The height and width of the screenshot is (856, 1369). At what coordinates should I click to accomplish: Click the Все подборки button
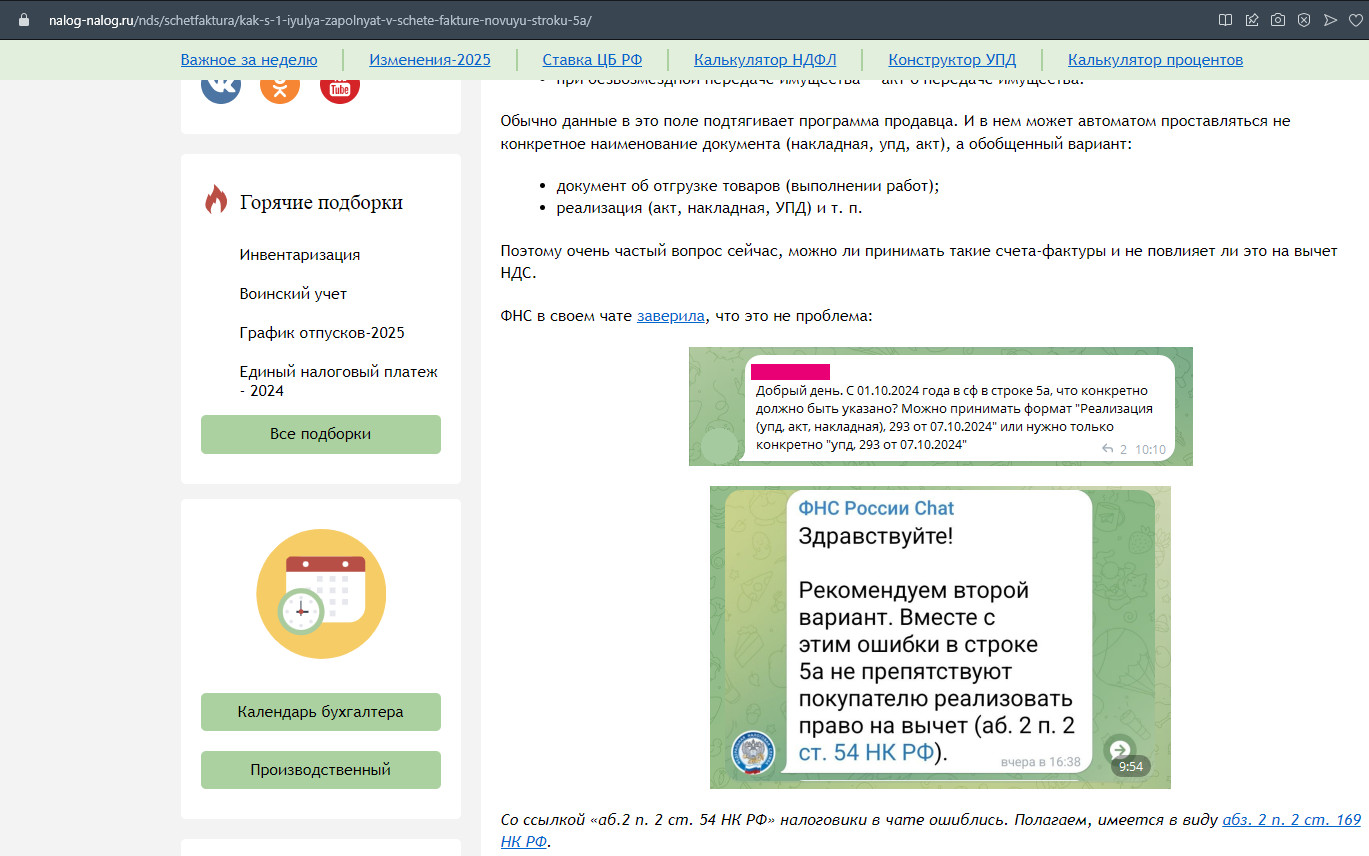tap(320, 434)
